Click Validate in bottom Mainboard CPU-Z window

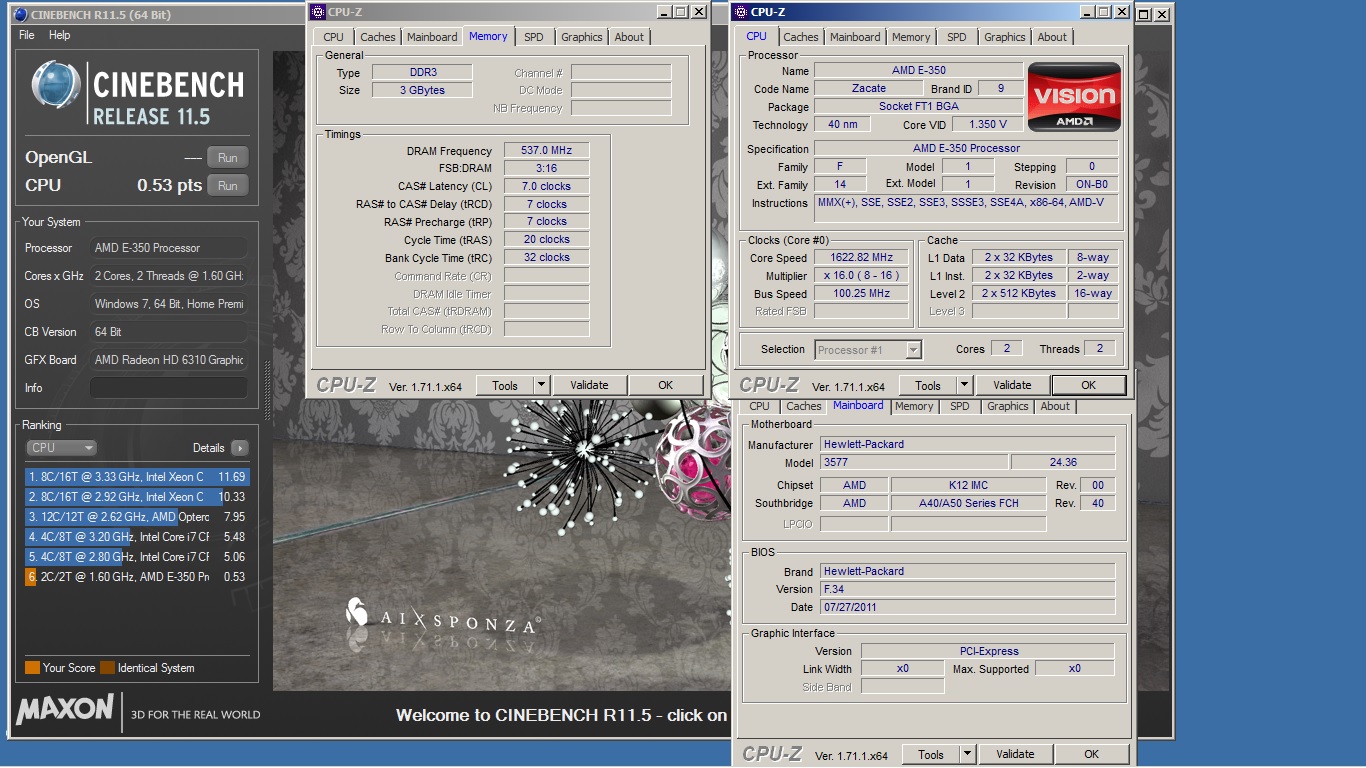pos(1015,755)
